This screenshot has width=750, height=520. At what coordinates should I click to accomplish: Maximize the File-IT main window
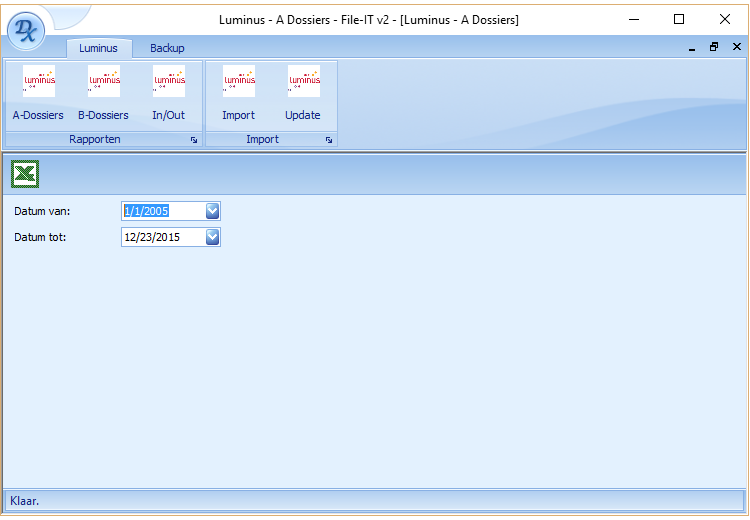pos(679,20)
